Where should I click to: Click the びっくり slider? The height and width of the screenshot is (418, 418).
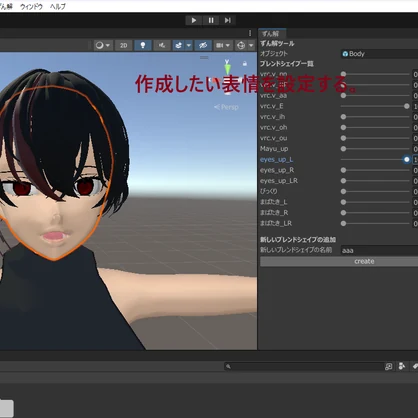[x=375, y=191]
